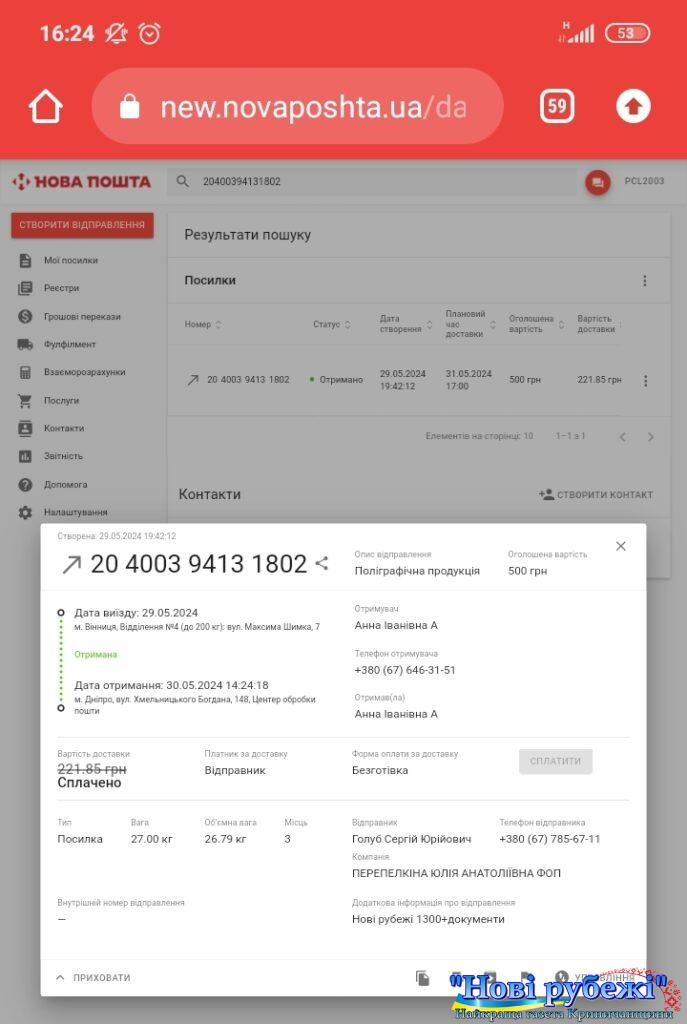
Task: Click the Створити контакт button
Action: pyautogui.click(x=596, y=495)
